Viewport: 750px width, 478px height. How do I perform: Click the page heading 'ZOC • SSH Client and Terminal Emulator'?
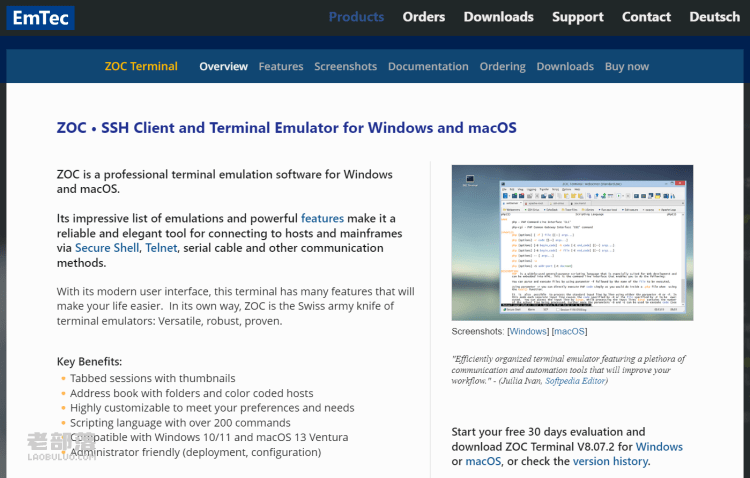(287, 128)
